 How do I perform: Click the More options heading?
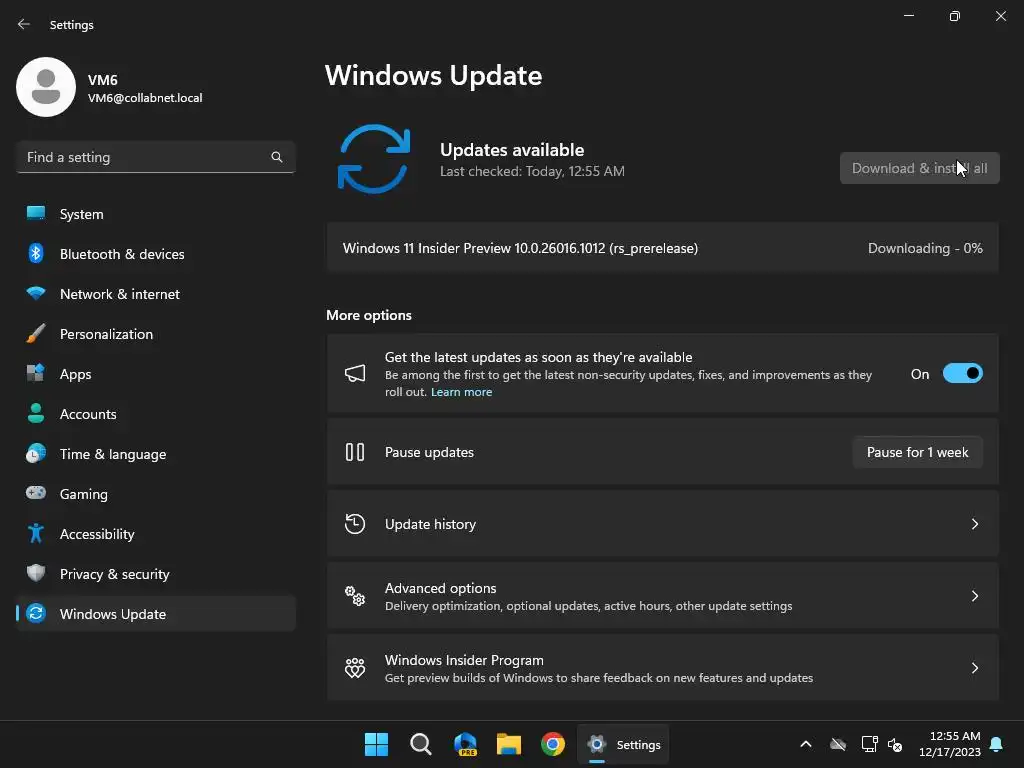coord(369,315)
